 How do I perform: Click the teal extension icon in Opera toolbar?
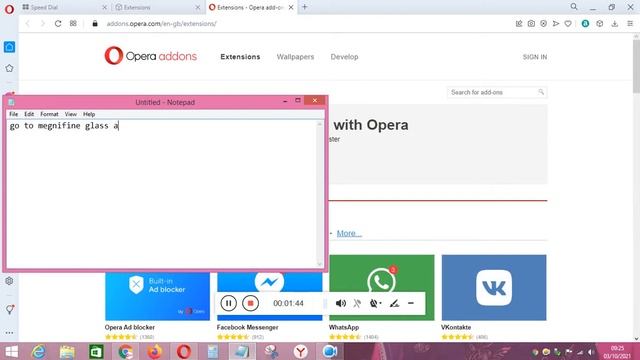585,24
